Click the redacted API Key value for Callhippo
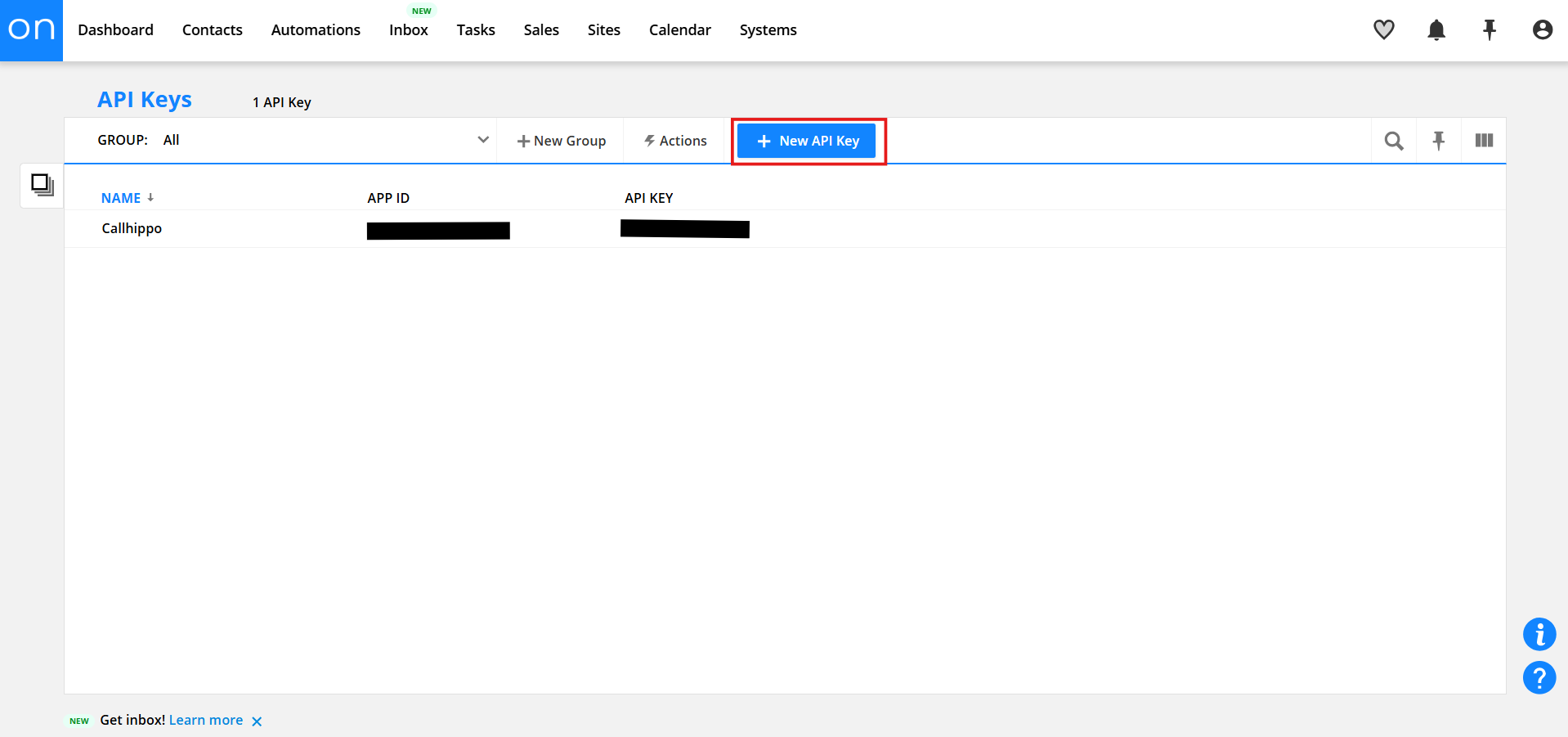This screenshot has height=737, width=1568. tap(685, 229)
